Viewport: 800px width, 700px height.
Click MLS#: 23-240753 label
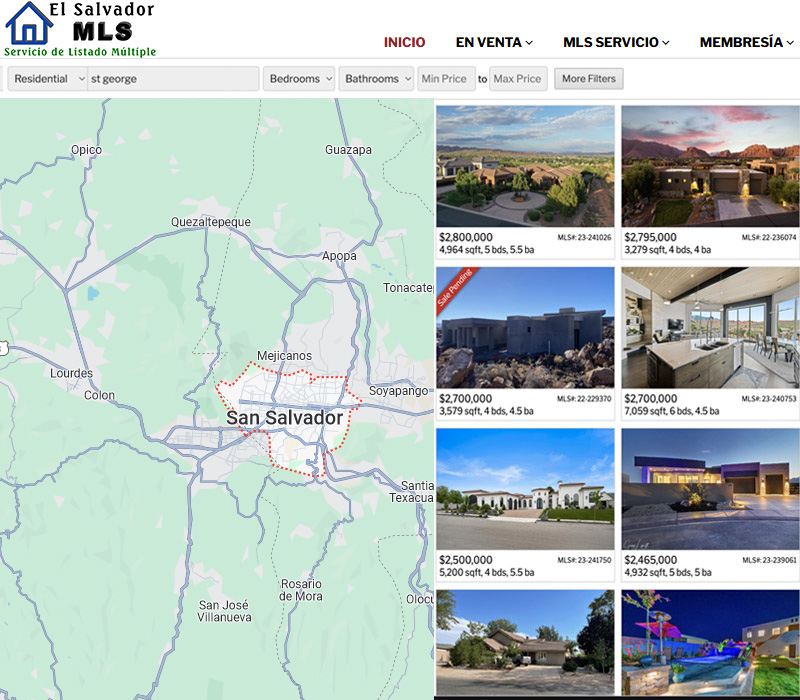(x=769, y=398)
